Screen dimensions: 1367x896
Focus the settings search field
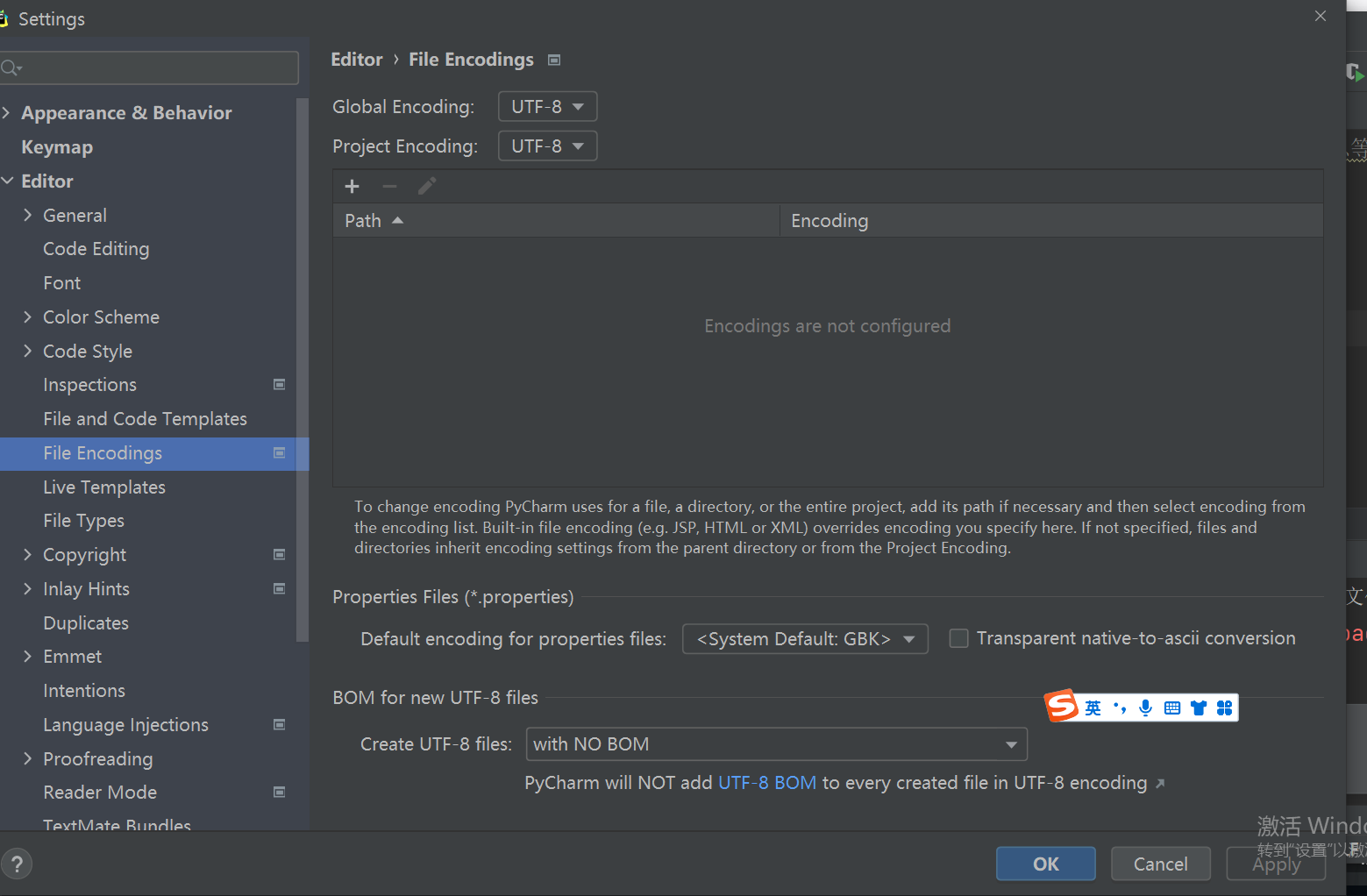(149, 68)
